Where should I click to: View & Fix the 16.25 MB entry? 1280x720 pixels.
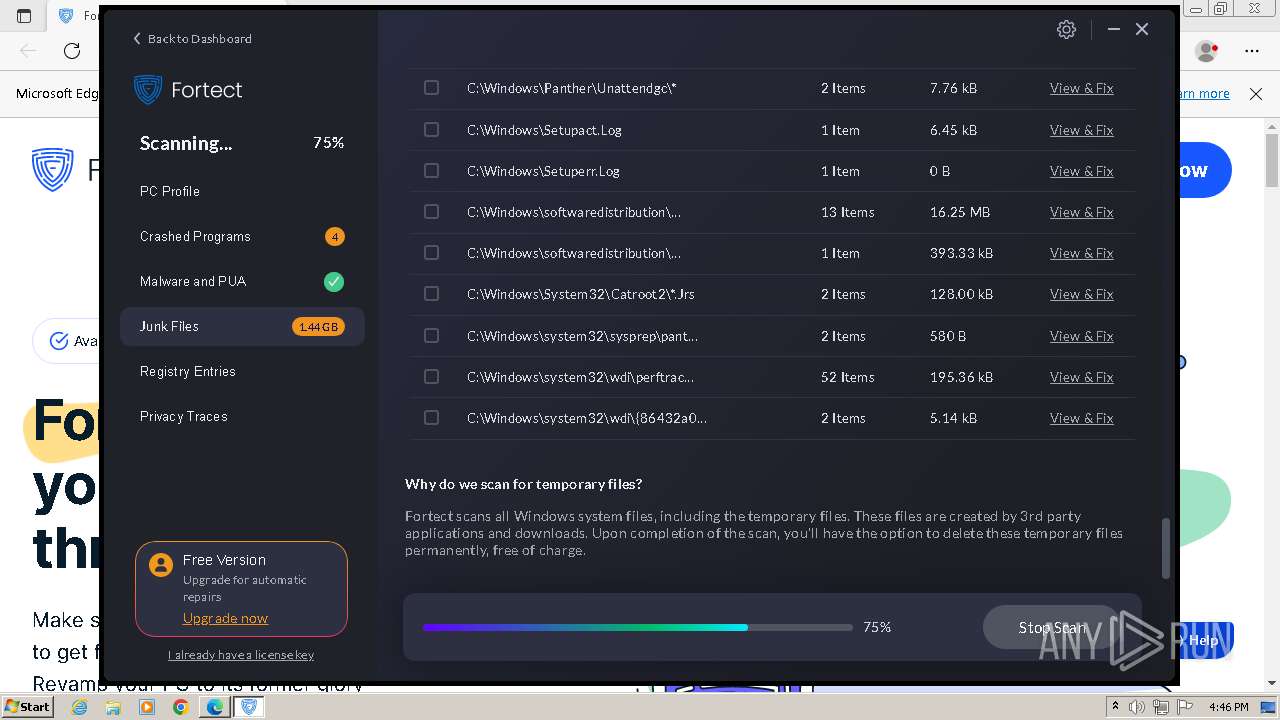click(1081, 212)
